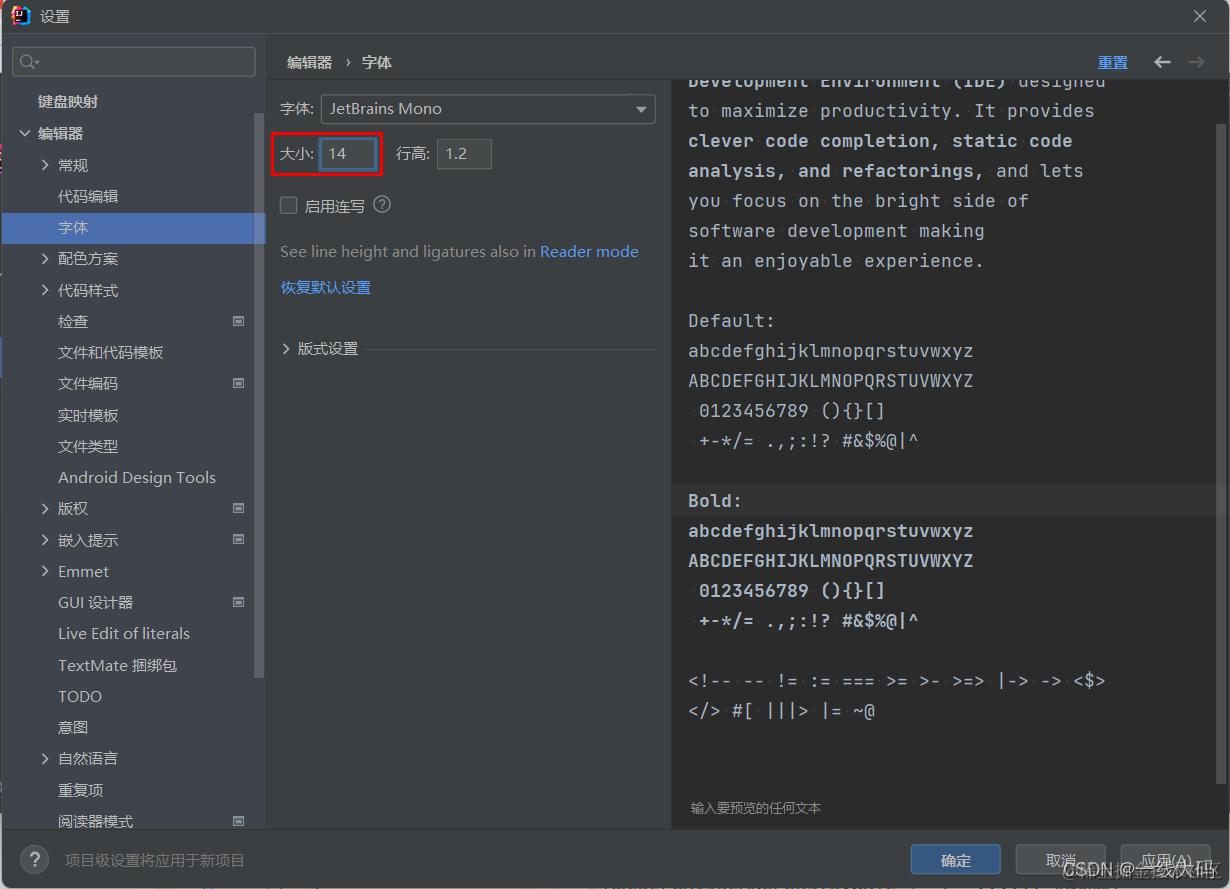Focus the settings search field
Screen dimensions: 1230x889
[134, 62]
